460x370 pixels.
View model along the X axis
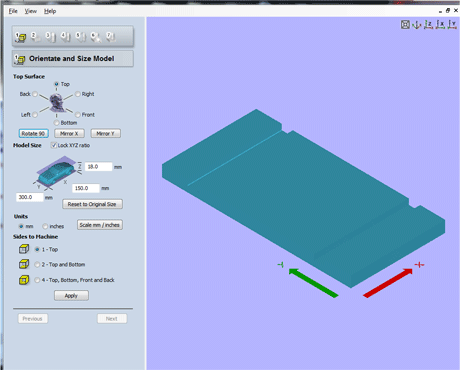[x=440, y=24]
